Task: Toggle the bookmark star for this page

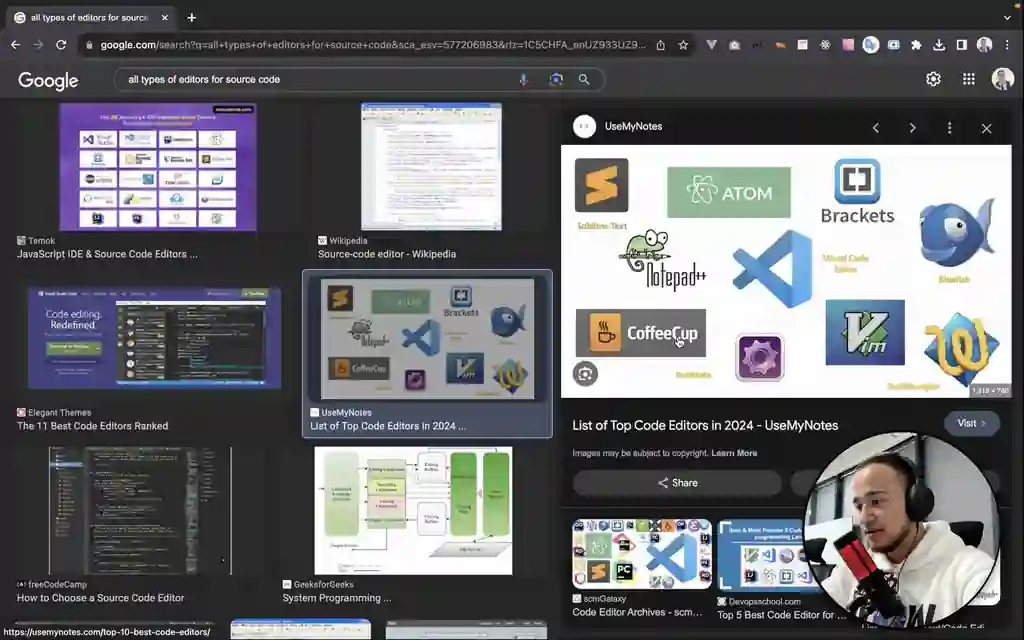Action: pos(682,44)
